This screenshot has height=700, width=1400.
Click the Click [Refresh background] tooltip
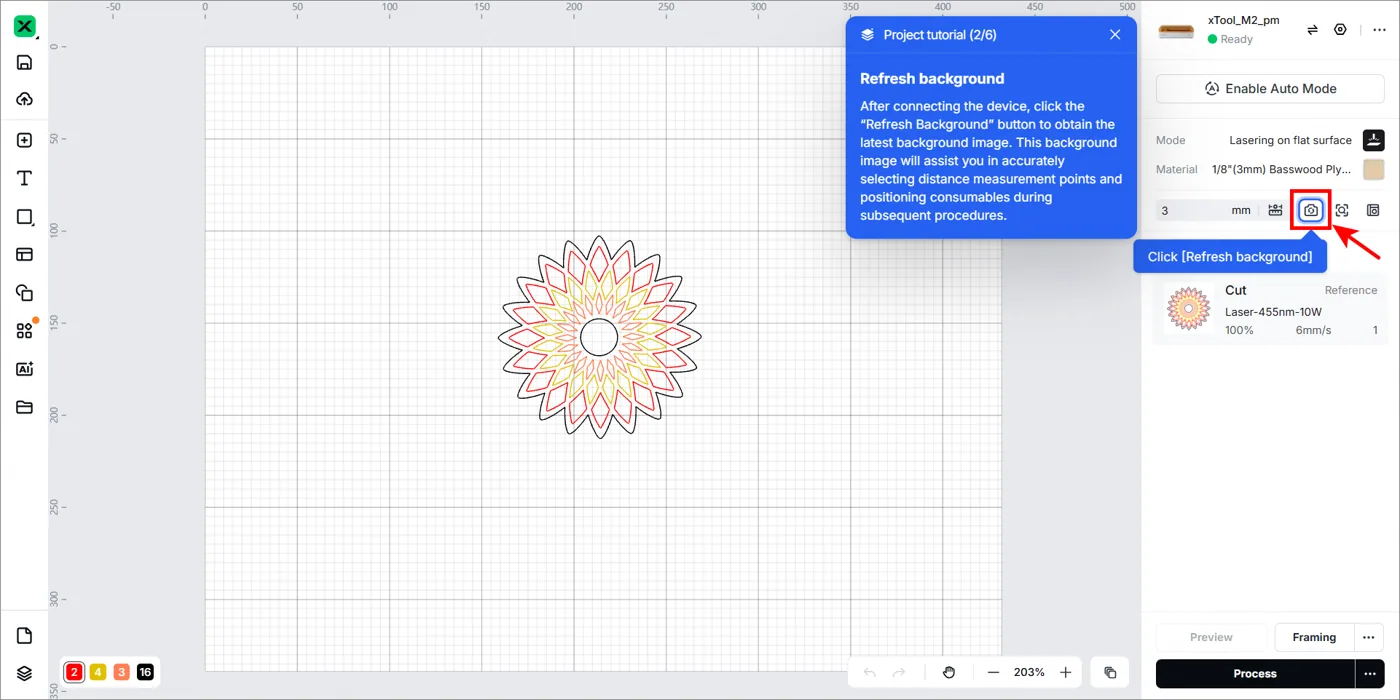click(x=1230, y=257)
